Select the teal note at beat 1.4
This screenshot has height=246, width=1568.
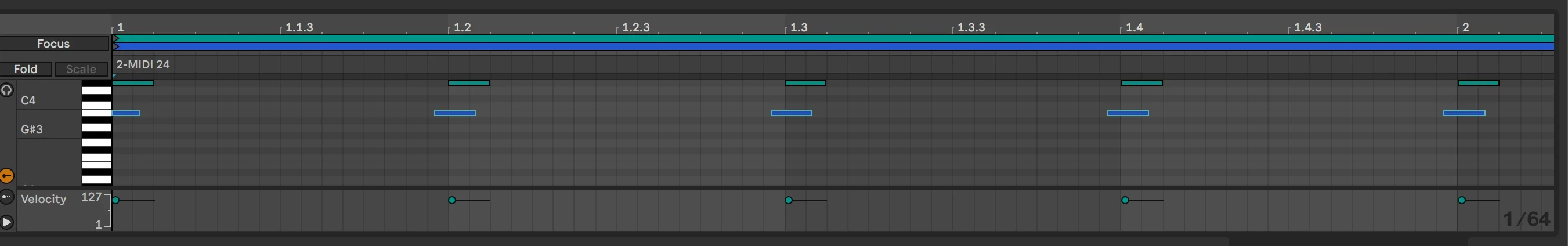(x=1142, y=83)
